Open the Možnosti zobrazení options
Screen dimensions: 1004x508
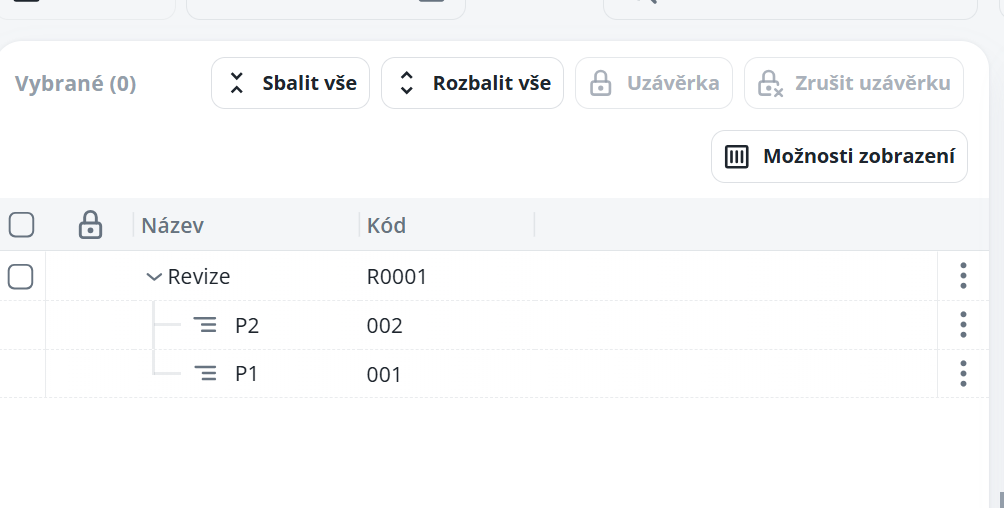(x=839, y=157)
